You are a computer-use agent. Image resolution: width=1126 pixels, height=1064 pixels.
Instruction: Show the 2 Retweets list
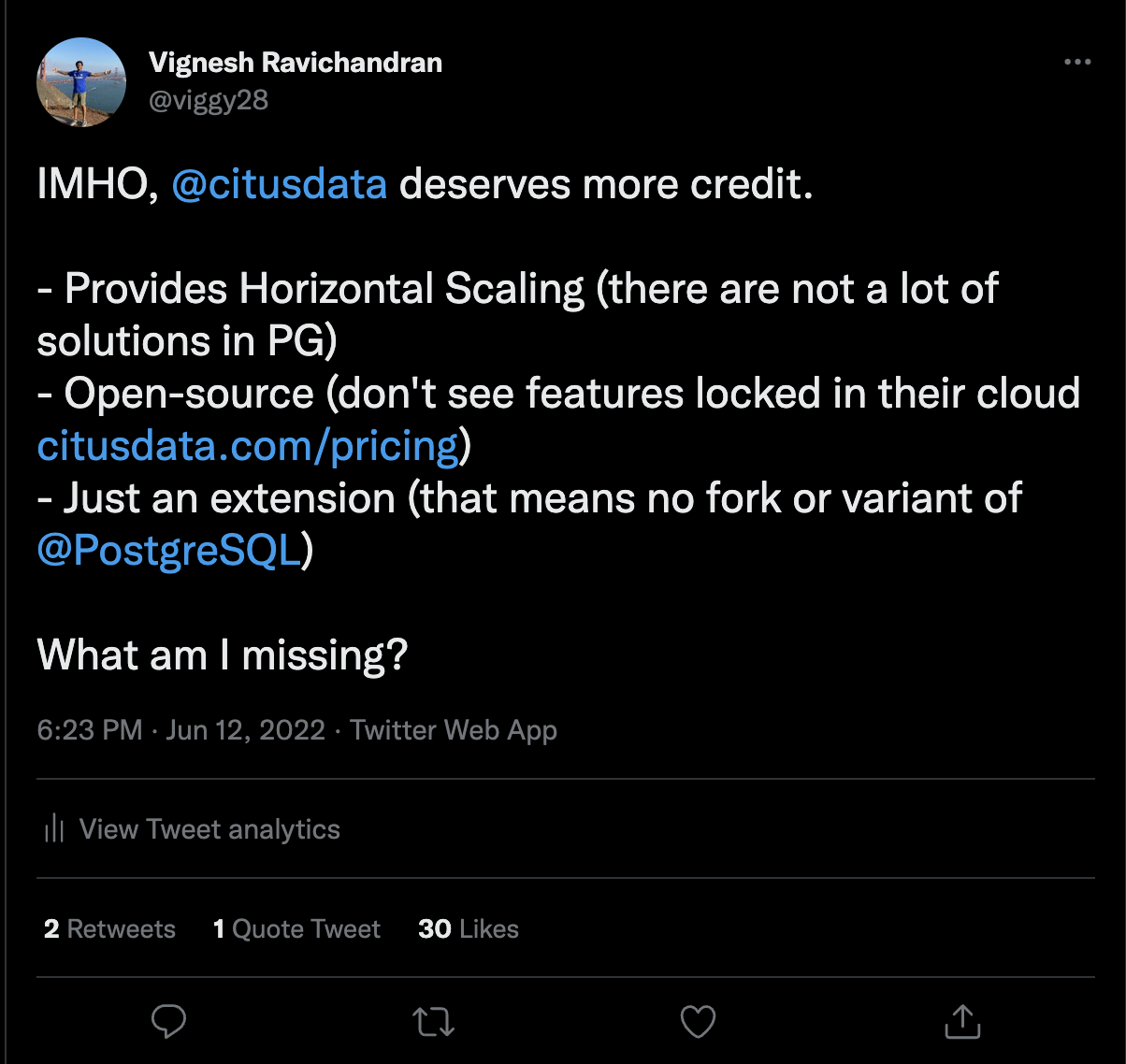pyautogui.click(x=109, y=928)
